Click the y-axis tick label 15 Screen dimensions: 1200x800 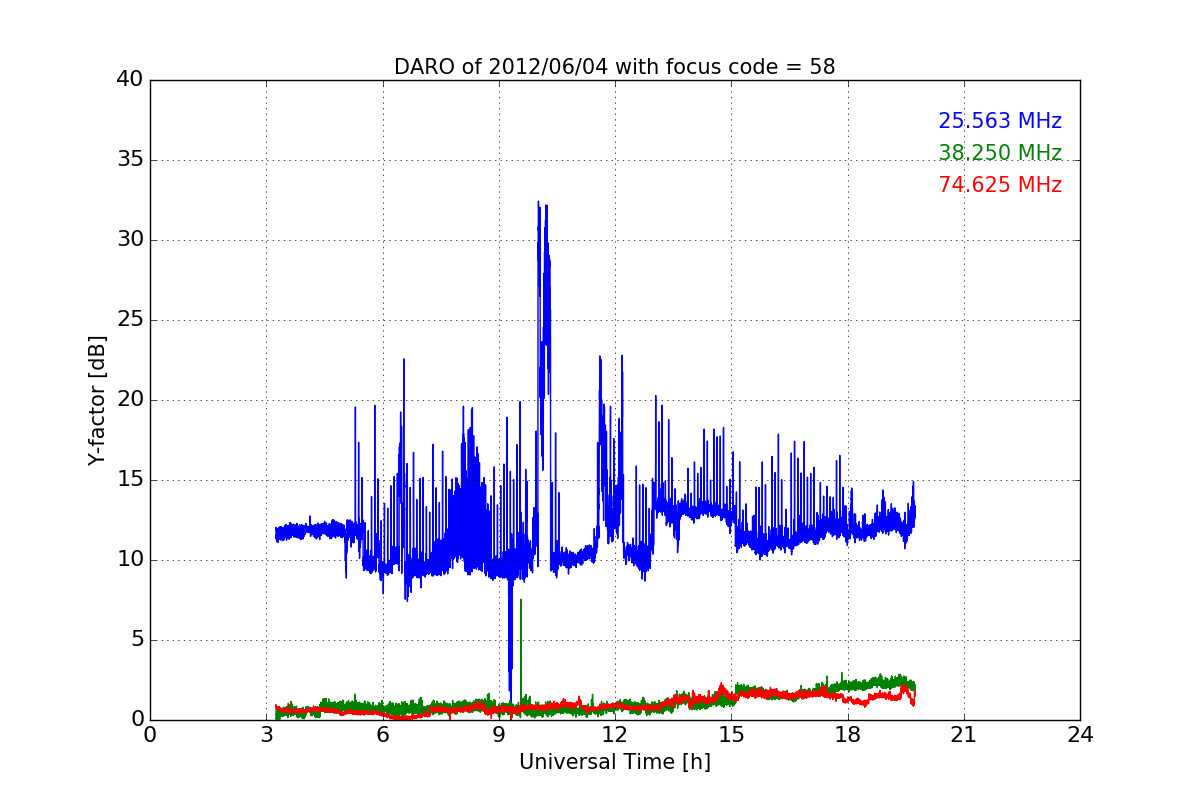[x=130, y=480]
